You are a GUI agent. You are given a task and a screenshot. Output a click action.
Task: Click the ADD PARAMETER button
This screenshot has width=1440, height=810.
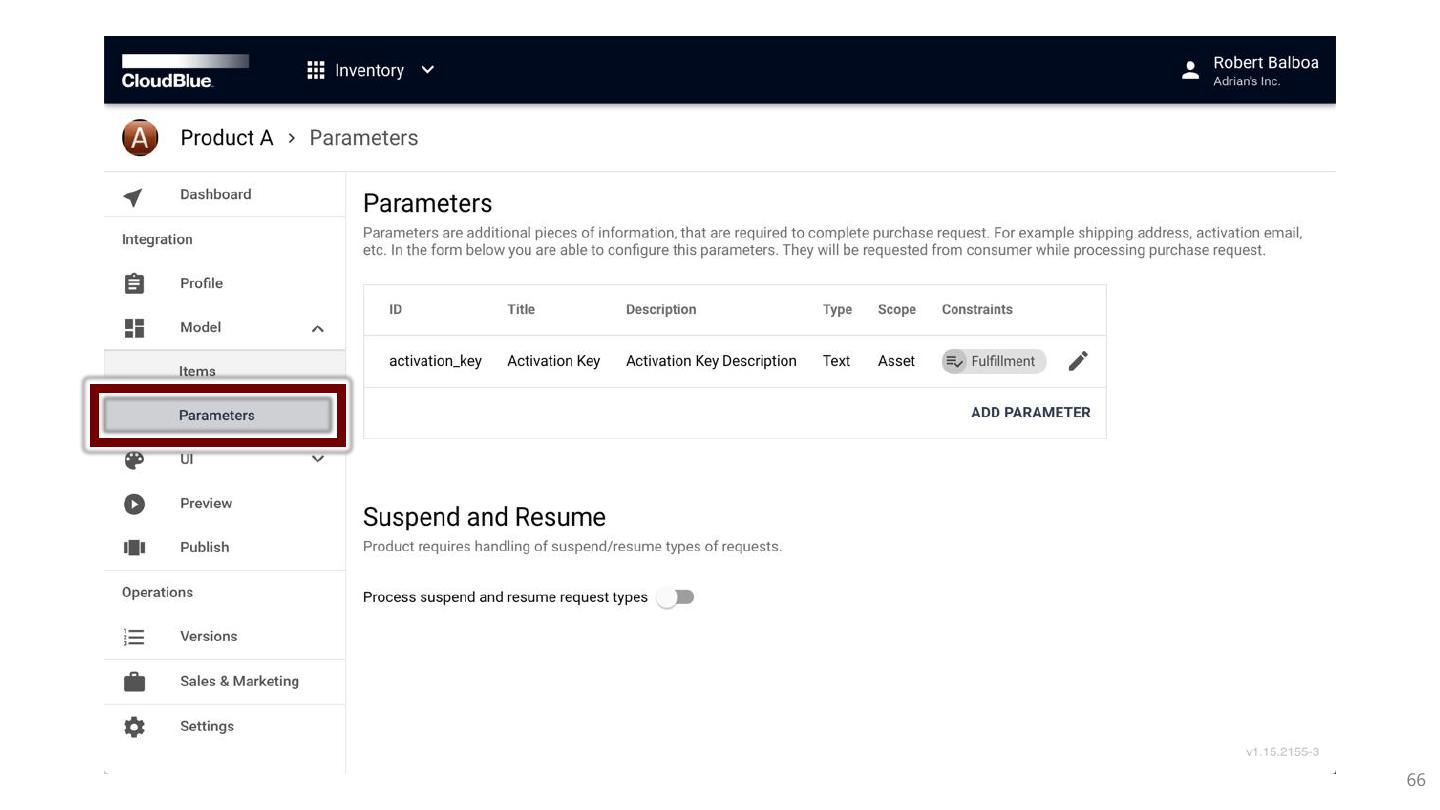(x=1030, y=412)
